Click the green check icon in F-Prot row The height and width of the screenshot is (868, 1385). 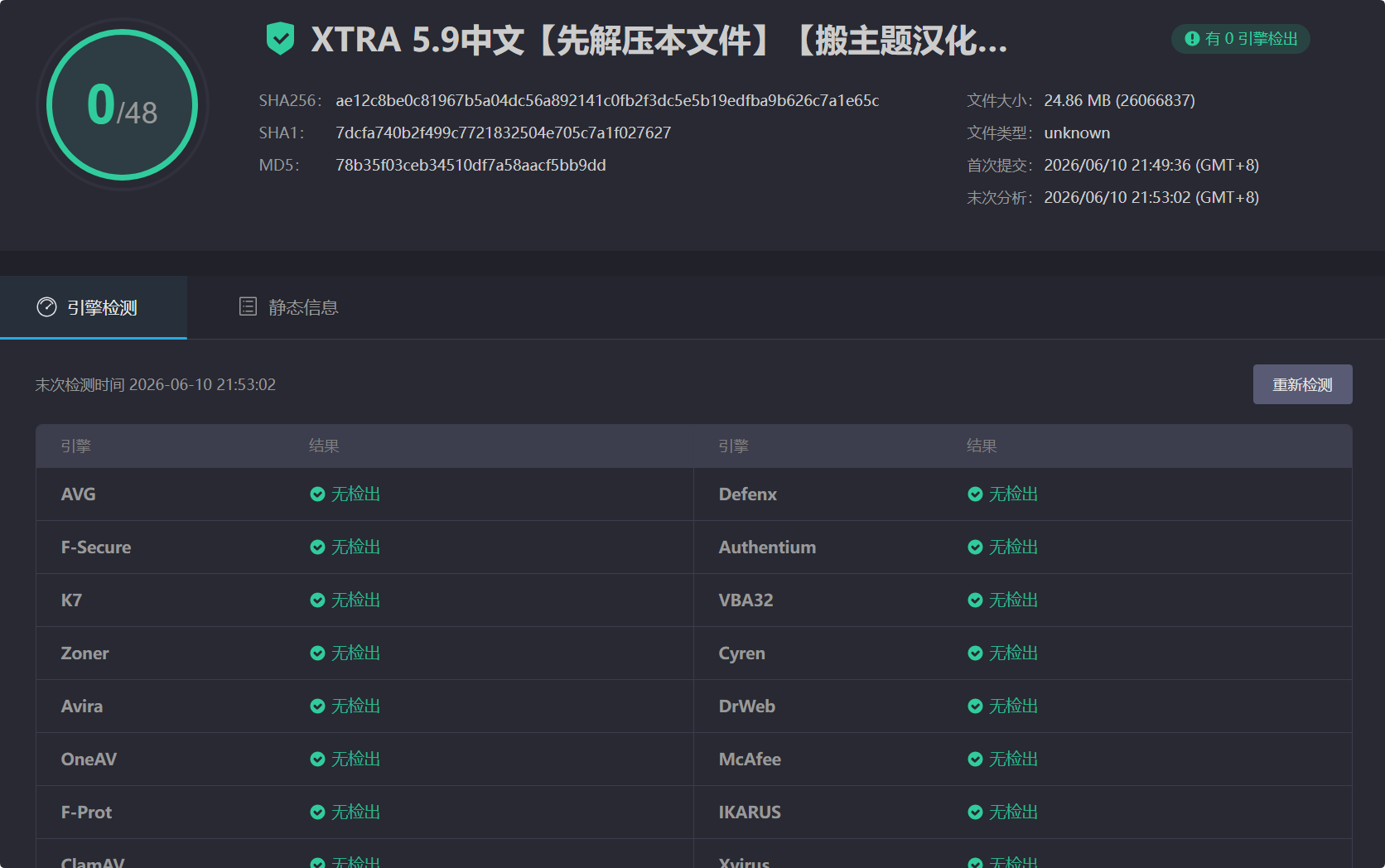(317, 813)
